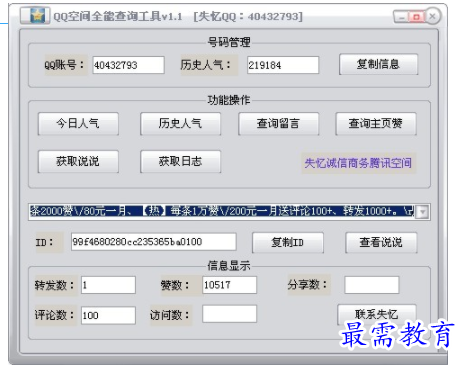Click the 获取说说 button
Image resolution: width=463 pixels, height=366 pixels.
pyautogui.click(x=78, y=162)
